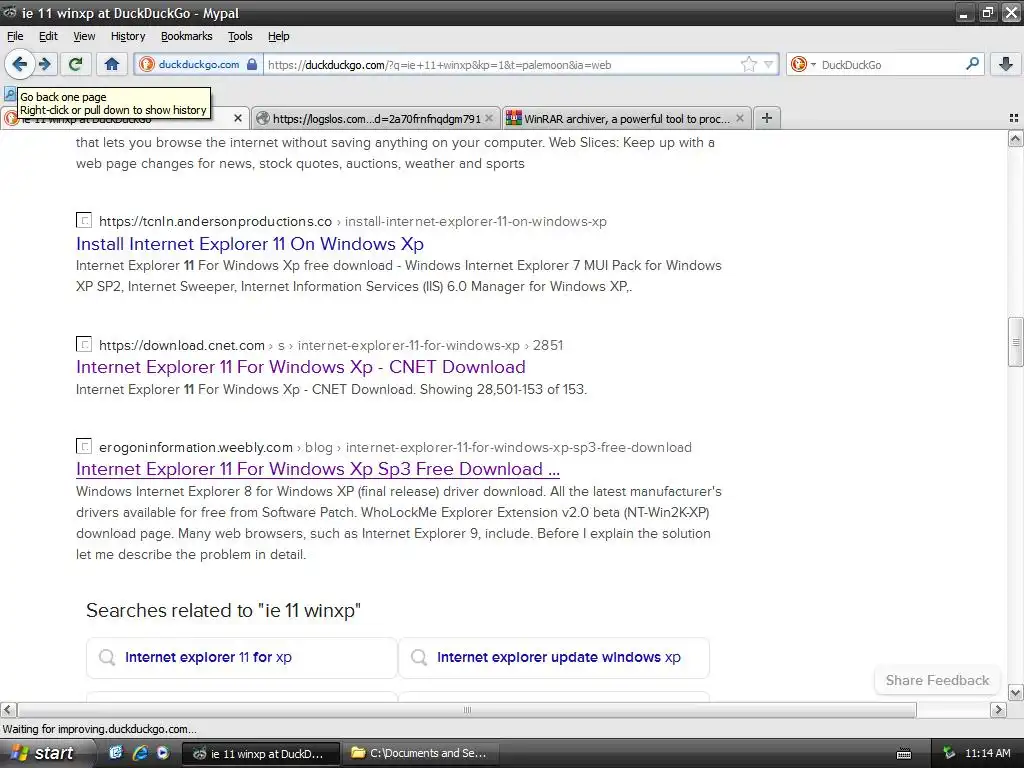Click the favicon beside erogoninformation.weebly.com result
Image resolution: width=1024 pixels, height=768 pixels.
coord(84,446)
